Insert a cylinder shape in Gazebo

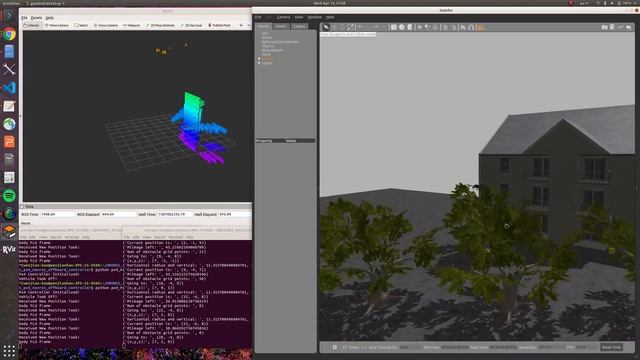point(409,27)
